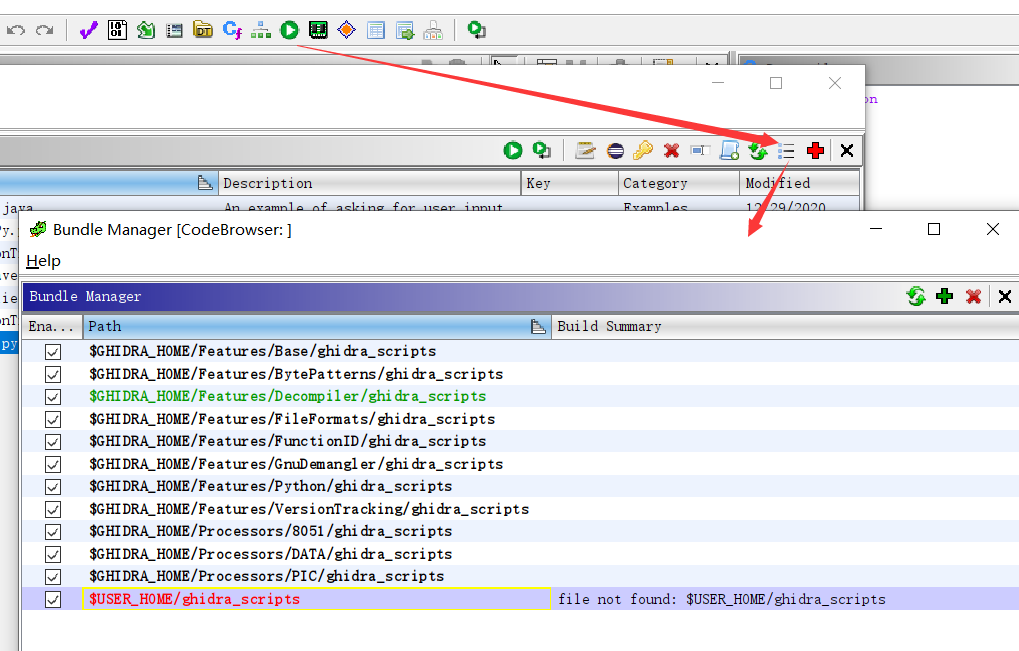
Task: Select $GHIDRA_HOME/Features/Base/ghidra_scripts path text
Action: pyautogui.click(x=263, y=351)
